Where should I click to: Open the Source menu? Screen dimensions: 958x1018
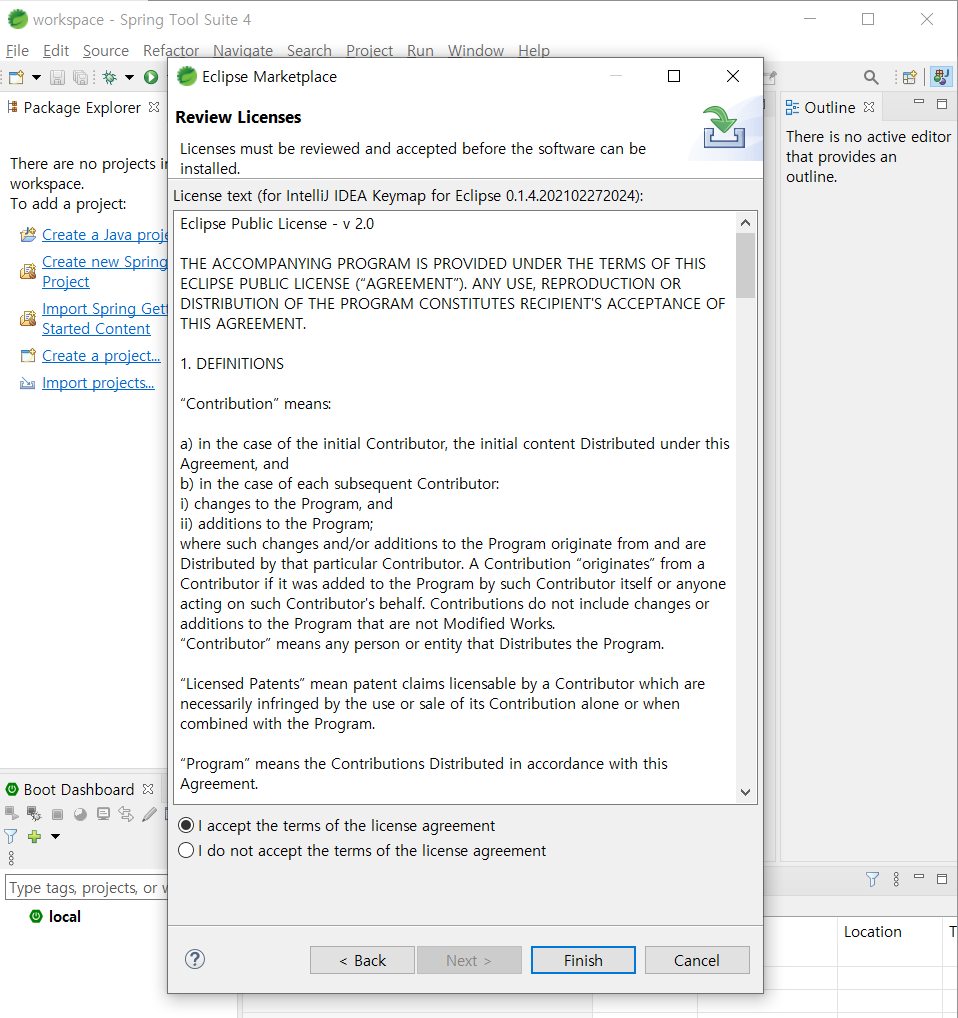pos(106,51)
